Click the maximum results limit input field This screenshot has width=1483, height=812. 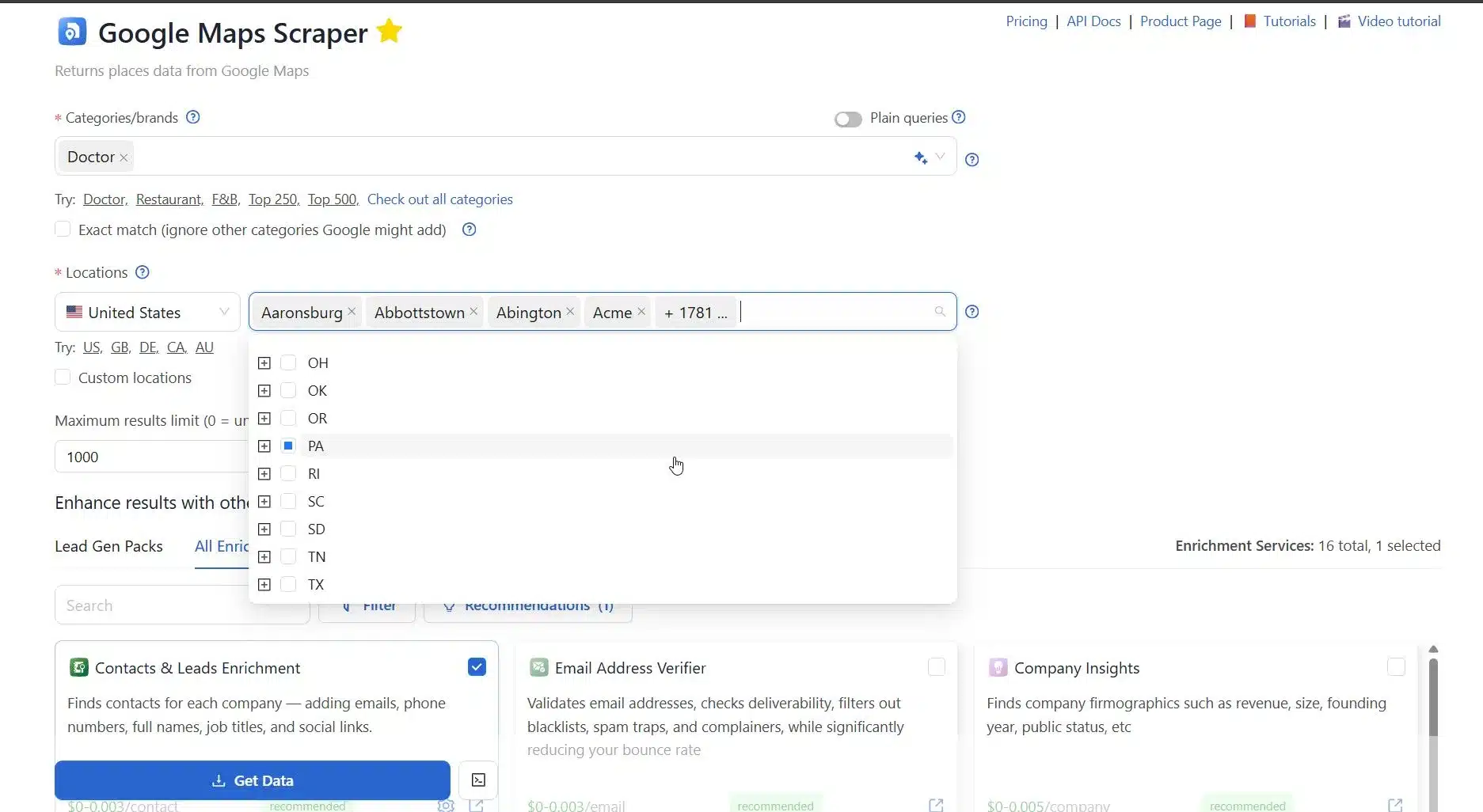coord(150,457)
